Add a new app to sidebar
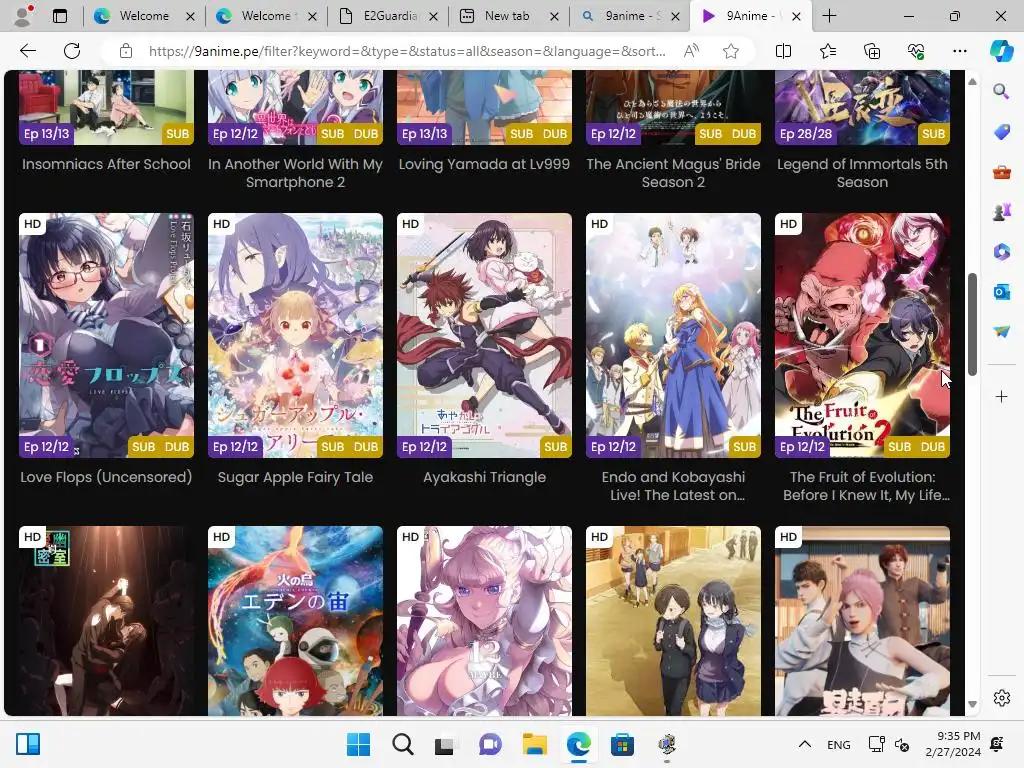 1001,396
